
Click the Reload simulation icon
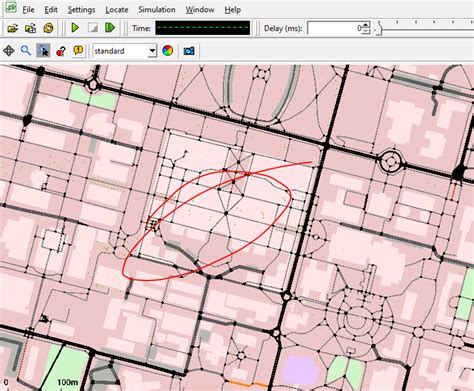[x=48, y=28]
